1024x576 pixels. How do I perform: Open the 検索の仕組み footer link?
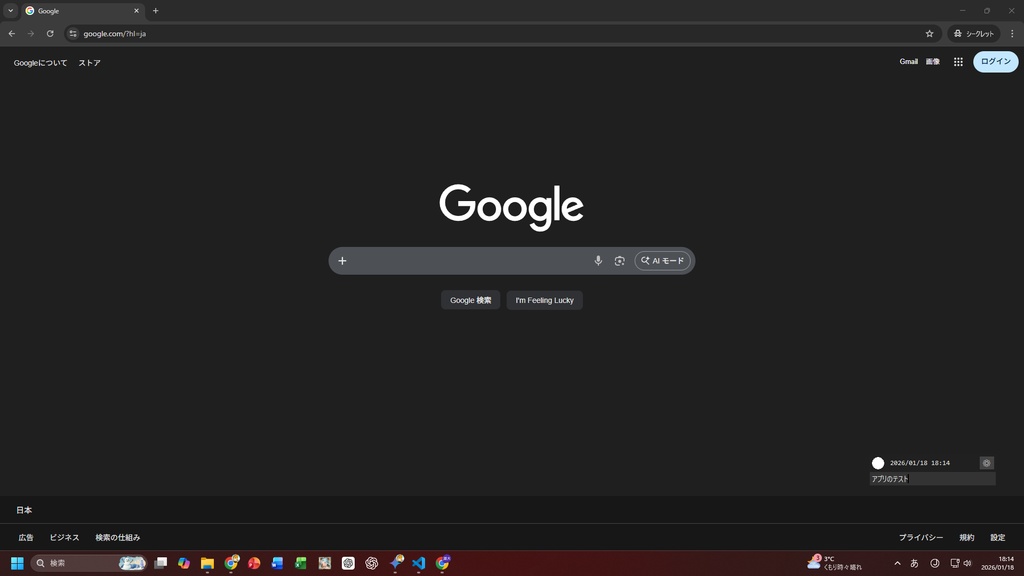118,537
